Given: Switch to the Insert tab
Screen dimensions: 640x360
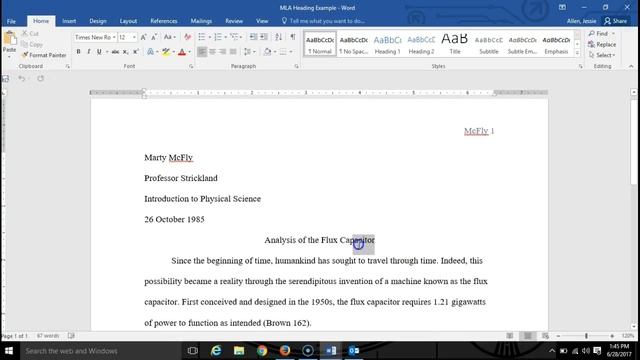Looking at the screenshot, I should pos(69,21).
